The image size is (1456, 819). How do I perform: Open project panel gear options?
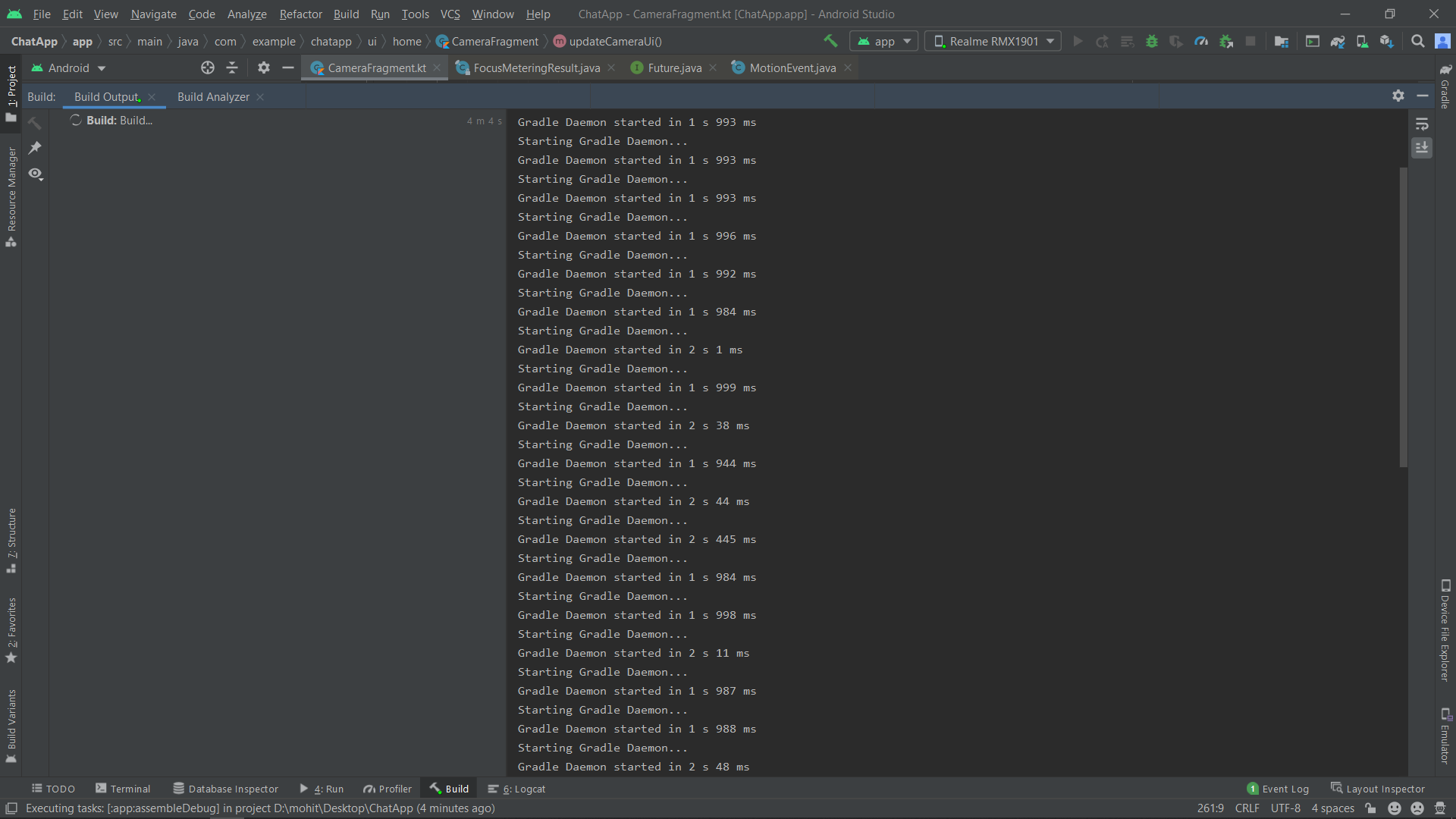pos(263,67)
